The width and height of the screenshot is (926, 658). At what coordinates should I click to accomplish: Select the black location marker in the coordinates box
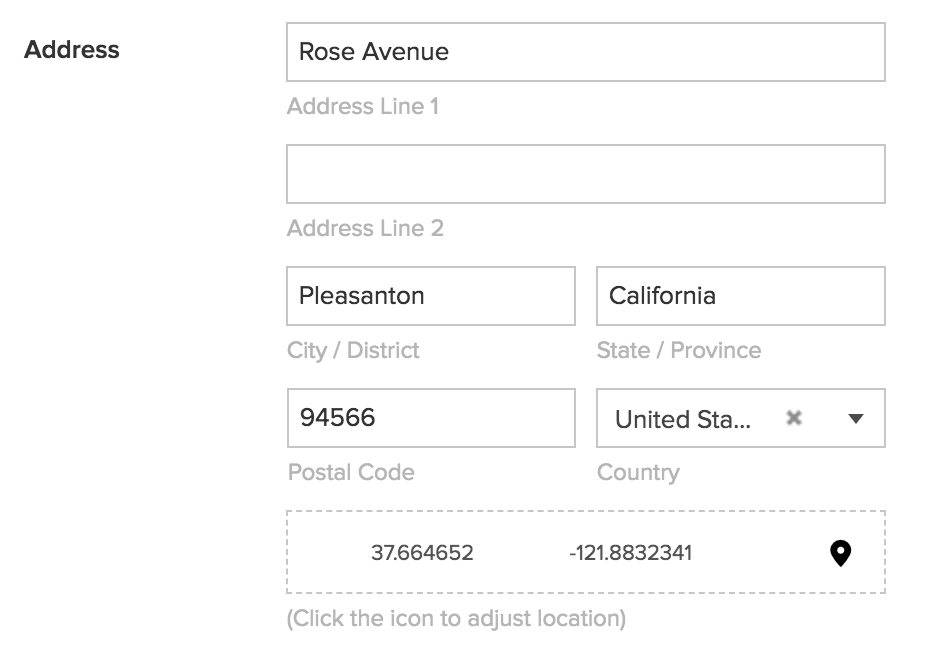click(838, 551)
